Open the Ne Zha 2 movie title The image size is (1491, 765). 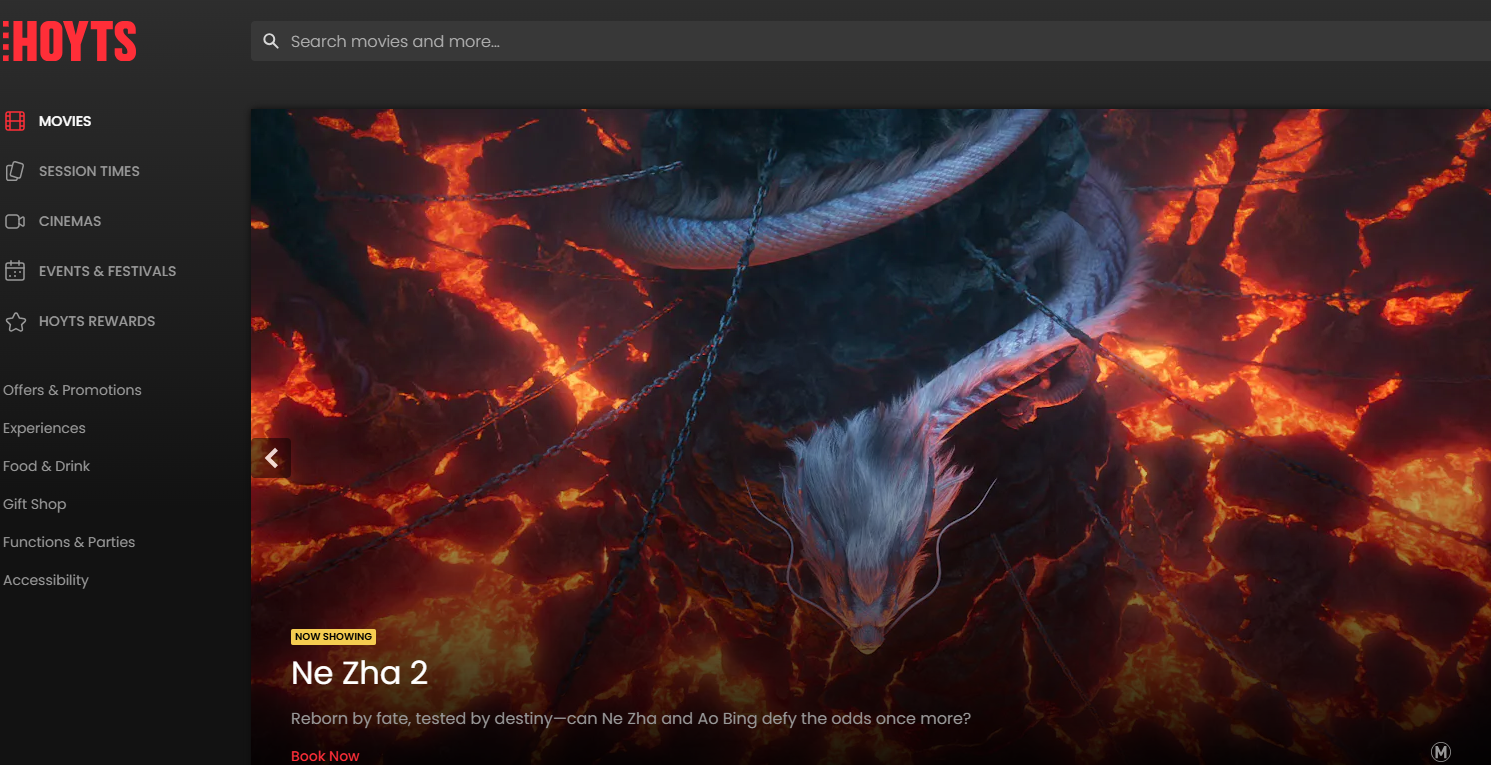pos(359,673)
